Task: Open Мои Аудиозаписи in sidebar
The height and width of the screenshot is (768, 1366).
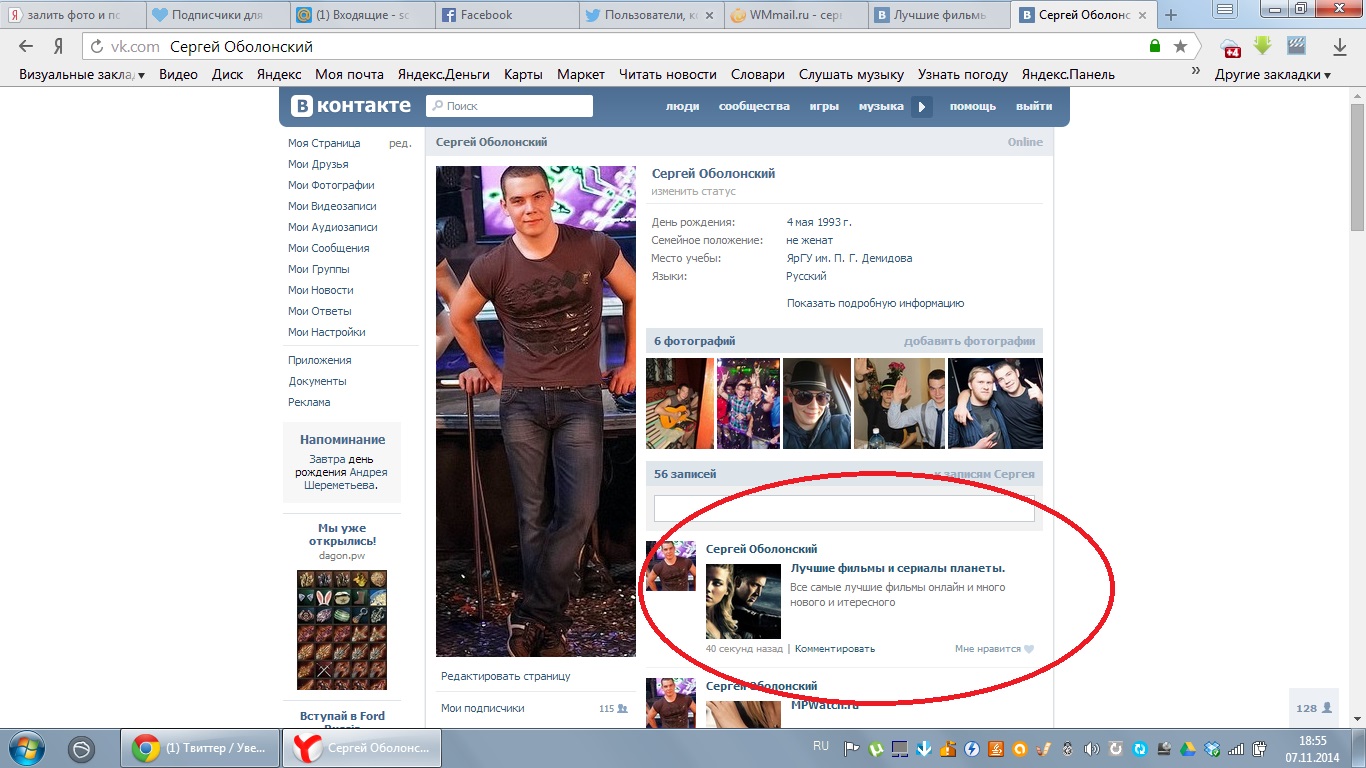Action: 332,227
